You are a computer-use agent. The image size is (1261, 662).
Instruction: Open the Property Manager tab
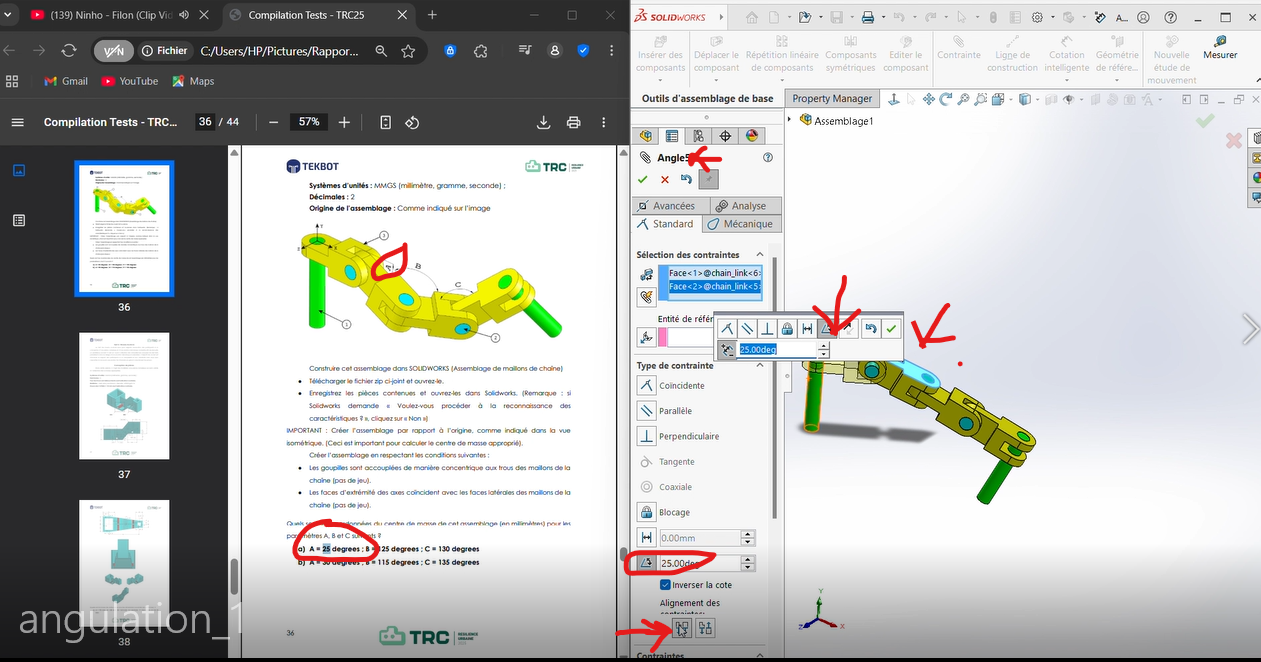pyautogui.click(x=832, y=98)
